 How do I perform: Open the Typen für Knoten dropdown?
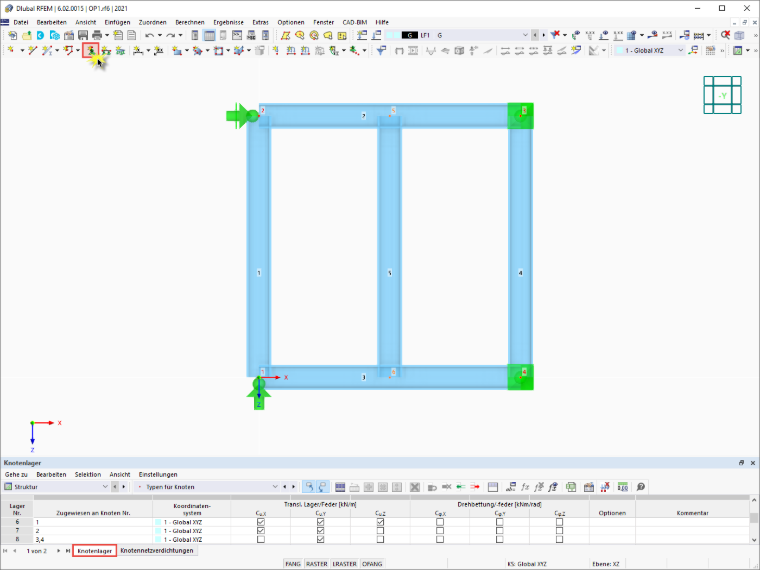point(275,487)
